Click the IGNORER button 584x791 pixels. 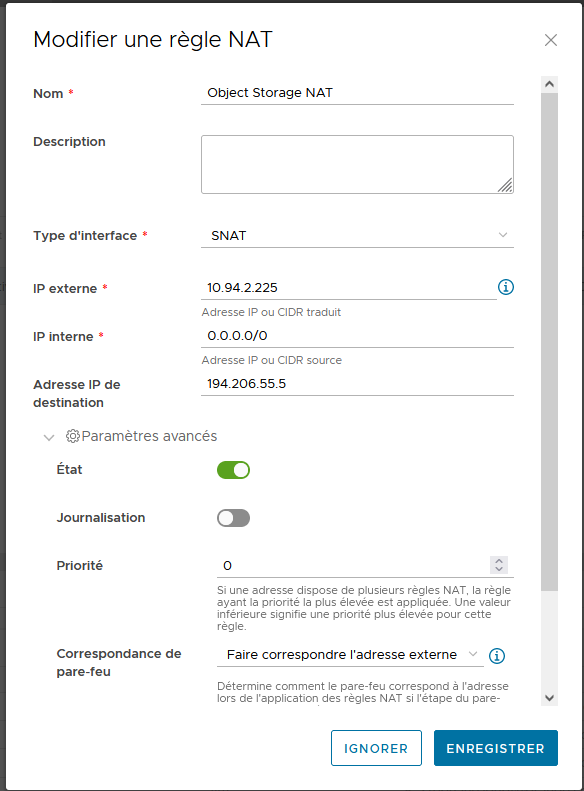(x=376, y=748)
